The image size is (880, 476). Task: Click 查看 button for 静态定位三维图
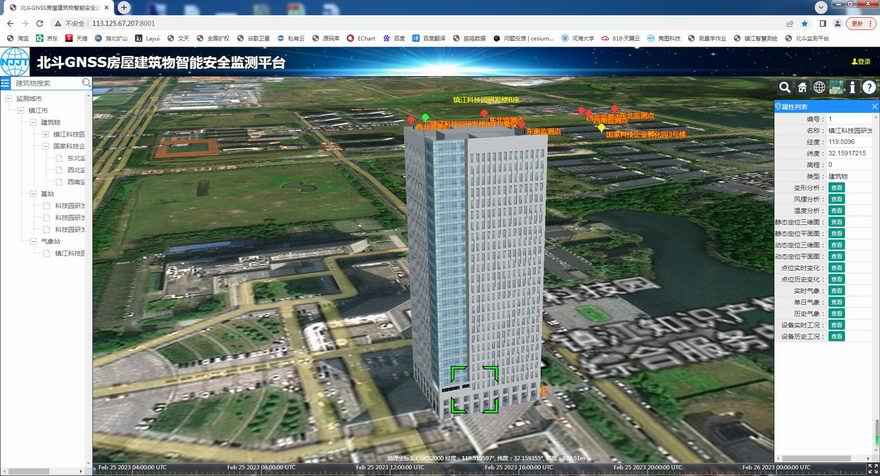coord(836,222)
